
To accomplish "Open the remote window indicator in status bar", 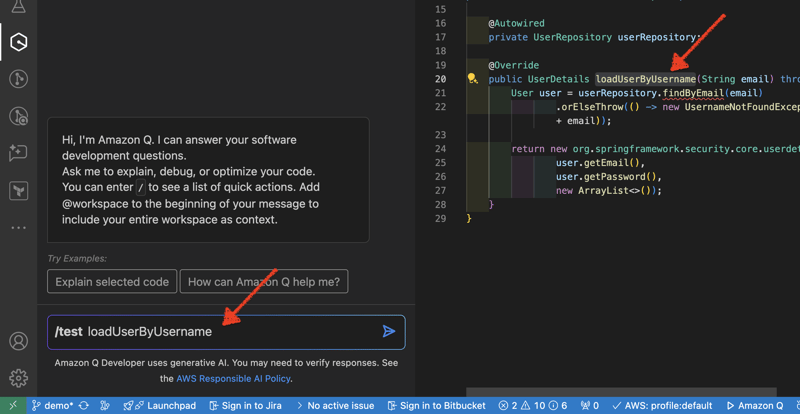I will point(13,406).
